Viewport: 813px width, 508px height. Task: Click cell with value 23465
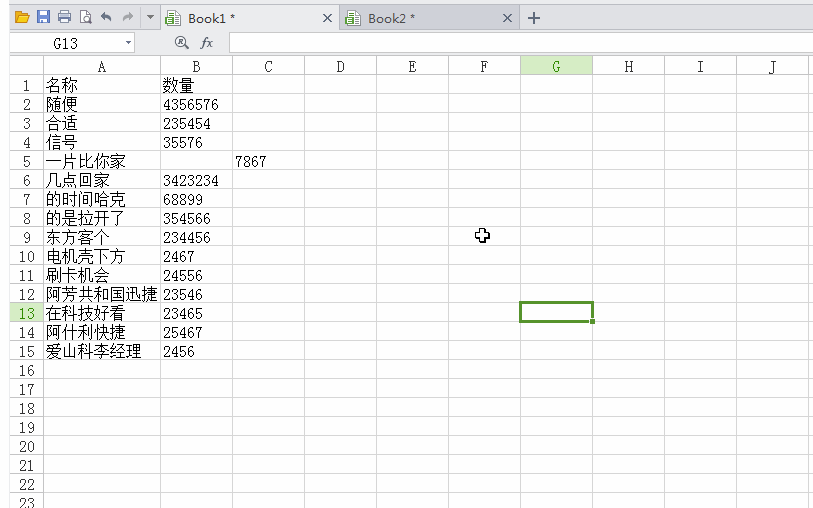tap(197, 313)
